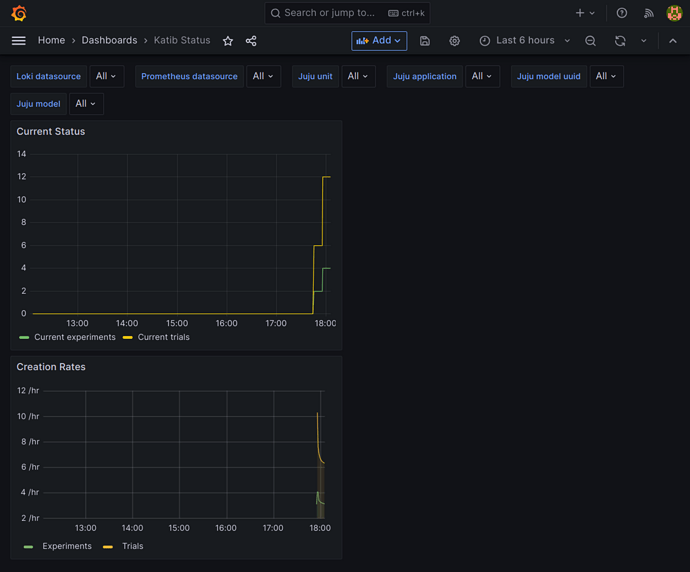Click the Prometheus datasource label
Image resolution: width=690 pixels, height=572 pixels.
189,76
